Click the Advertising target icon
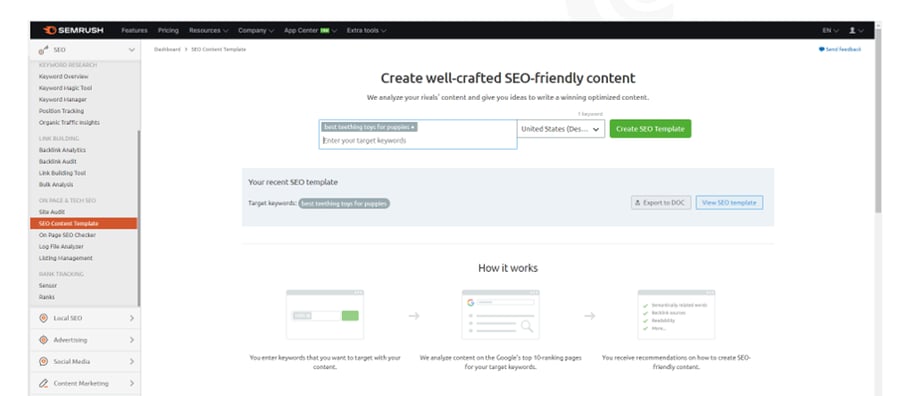900x396 pixels. [x=43, y=340]
